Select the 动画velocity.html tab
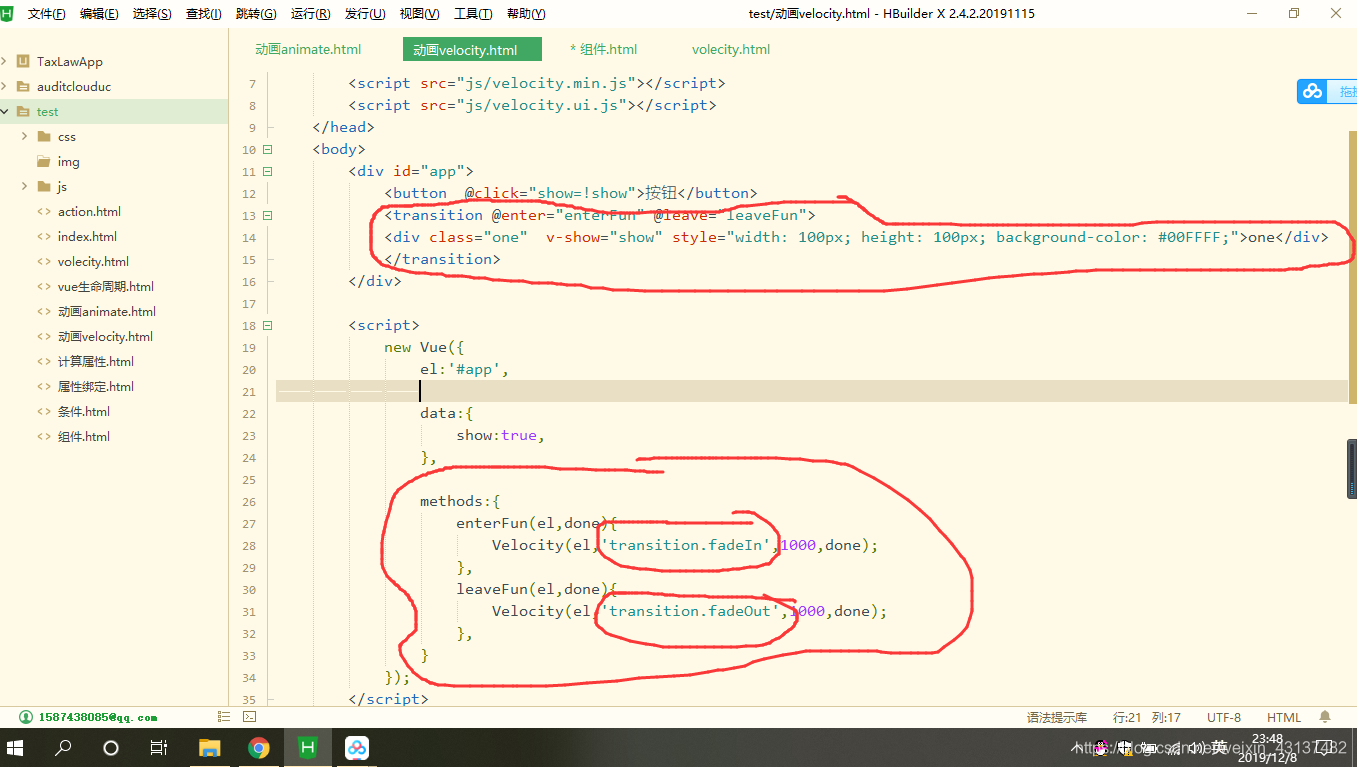 (x=472, y=50)
